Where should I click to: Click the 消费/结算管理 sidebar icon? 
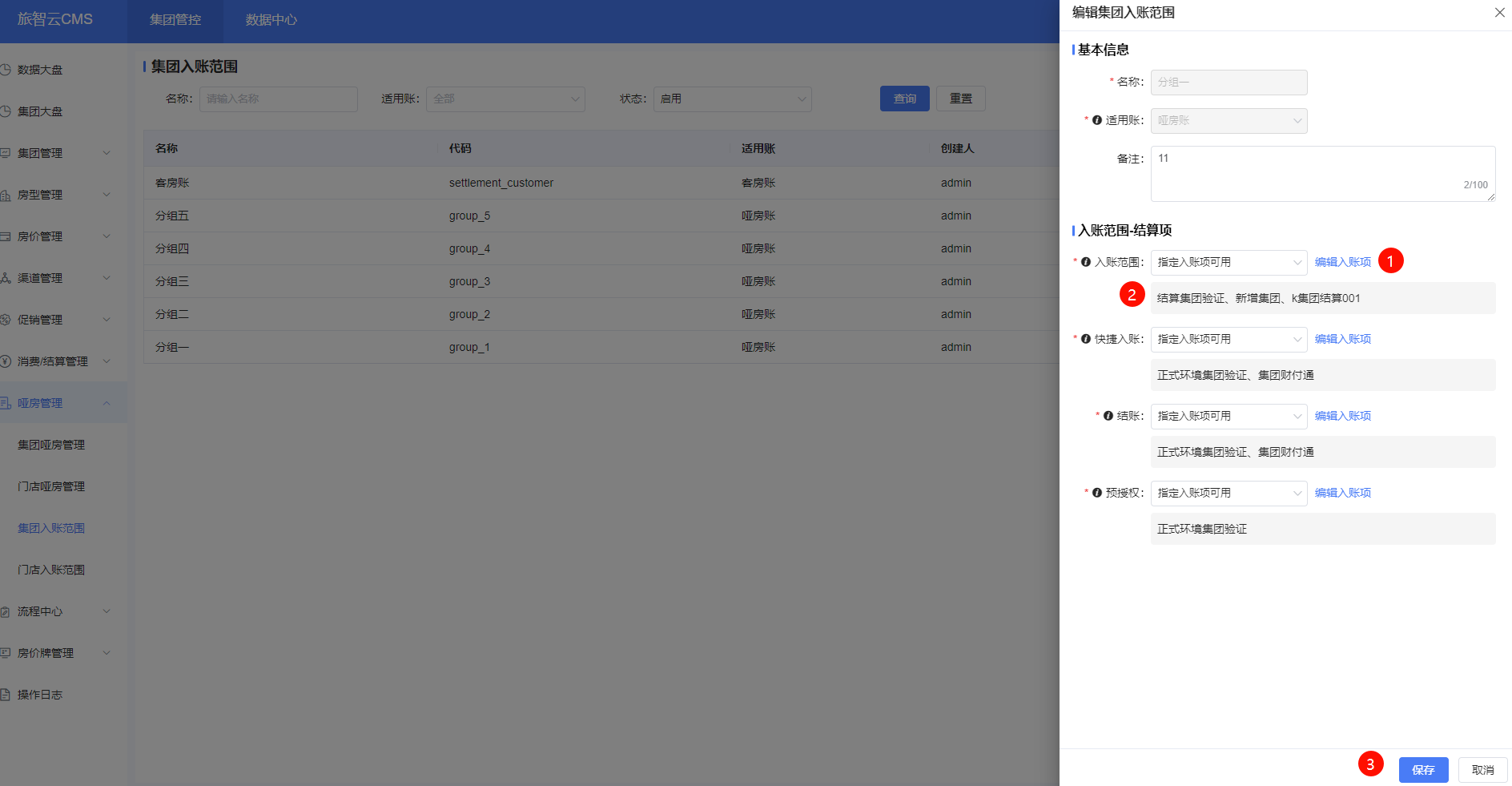tap(5, 361)
